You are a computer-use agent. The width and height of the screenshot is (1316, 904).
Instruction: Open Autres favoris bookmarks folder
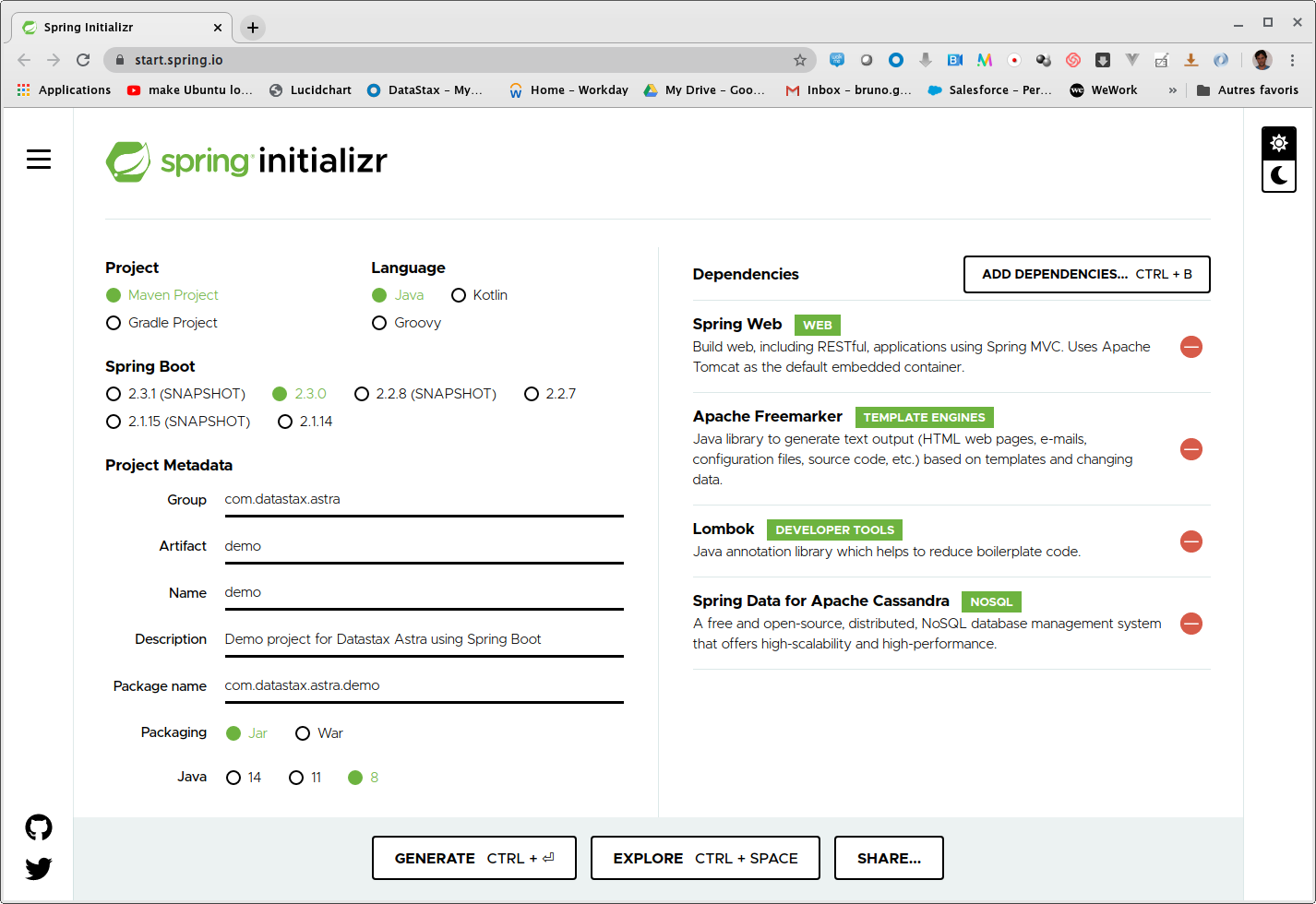point(1248,90)
